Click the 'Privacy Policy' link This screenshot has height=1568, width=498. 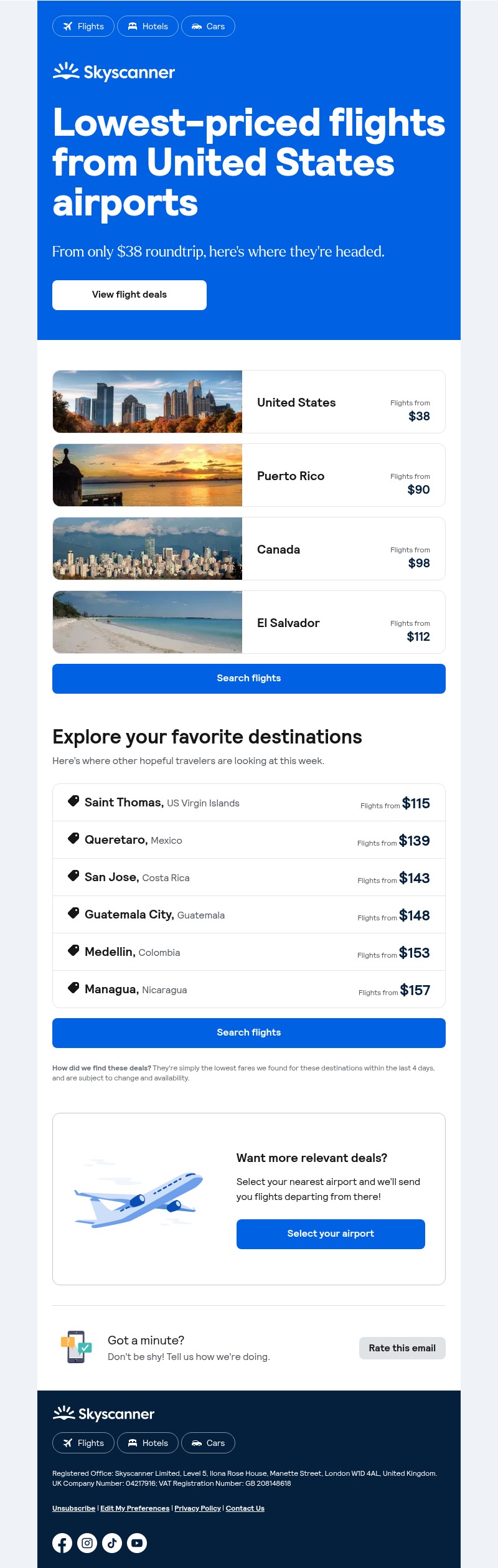point(197,1508)
